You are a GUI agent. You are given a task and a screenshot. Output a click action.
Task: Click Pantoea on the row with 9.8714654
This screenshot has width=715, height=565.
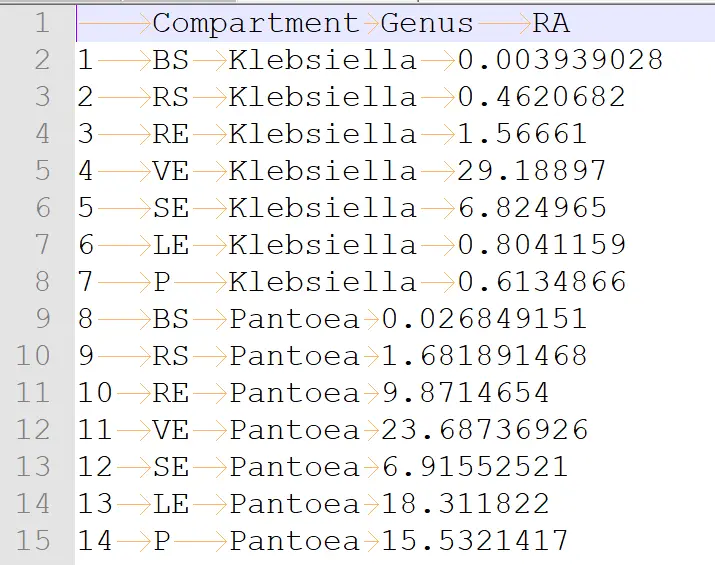coord(294,393)
